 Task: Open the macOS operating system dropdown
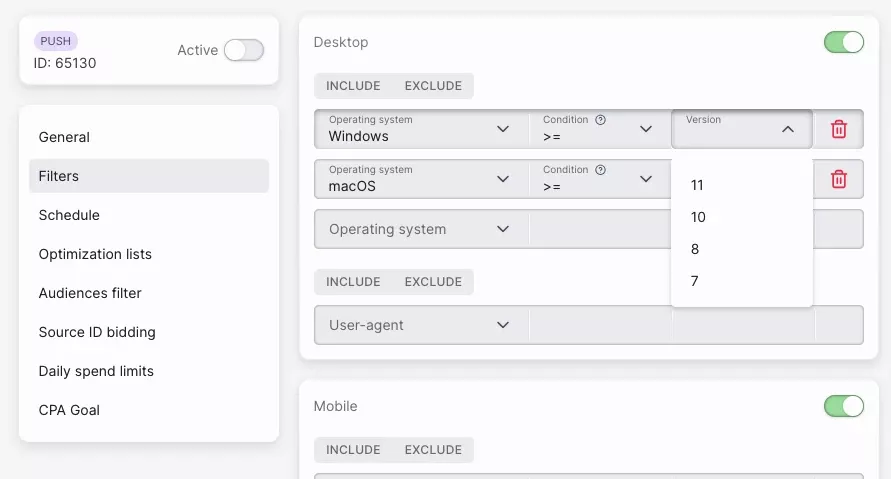point(421,179)
